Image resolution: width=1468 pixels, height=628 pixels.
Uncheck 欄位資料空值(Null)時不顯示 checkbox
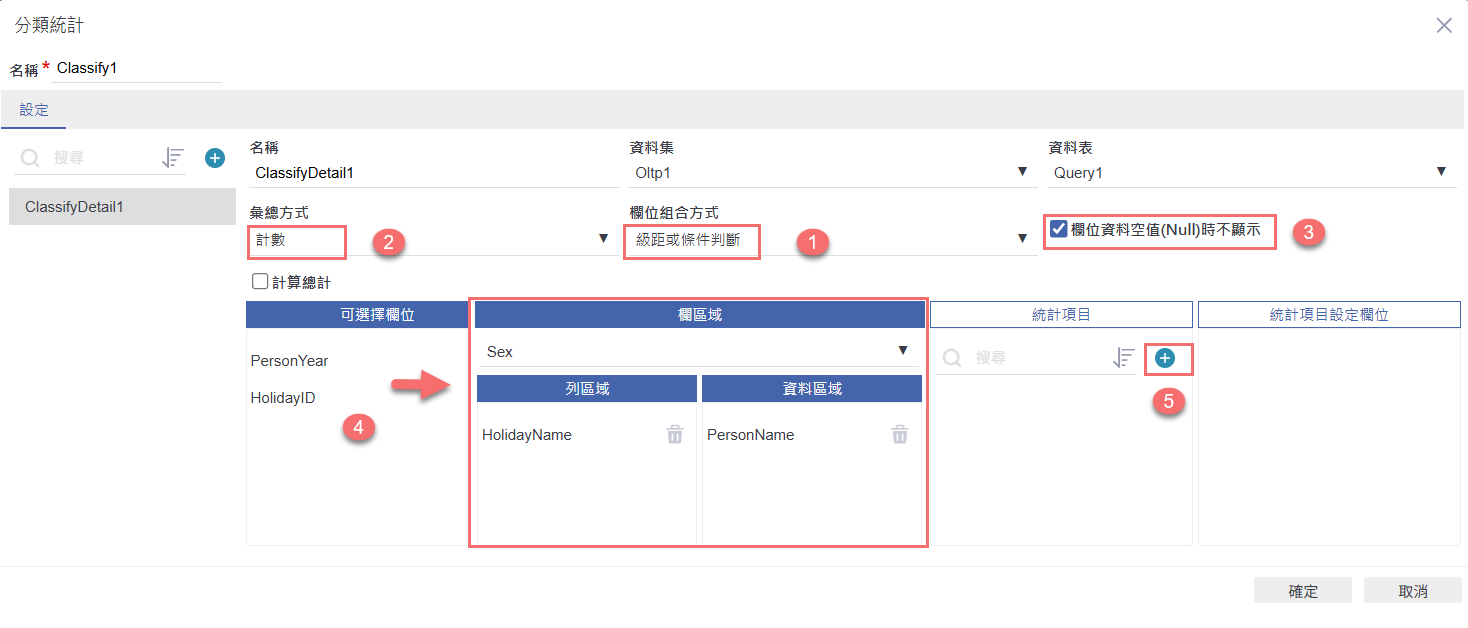pyautogui.click(x=1059, y=230)
